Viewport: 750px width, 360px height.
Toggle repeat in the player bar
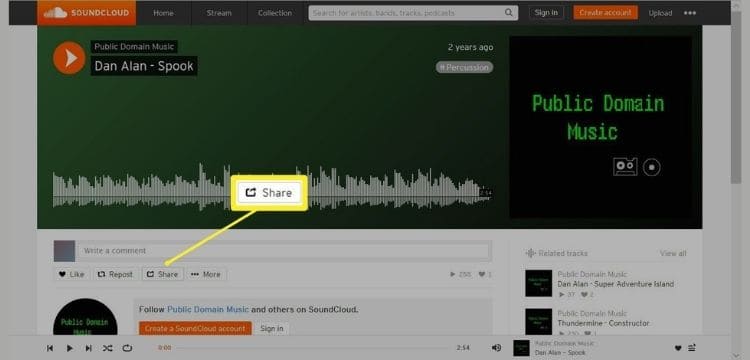click(x=127, y=348)
